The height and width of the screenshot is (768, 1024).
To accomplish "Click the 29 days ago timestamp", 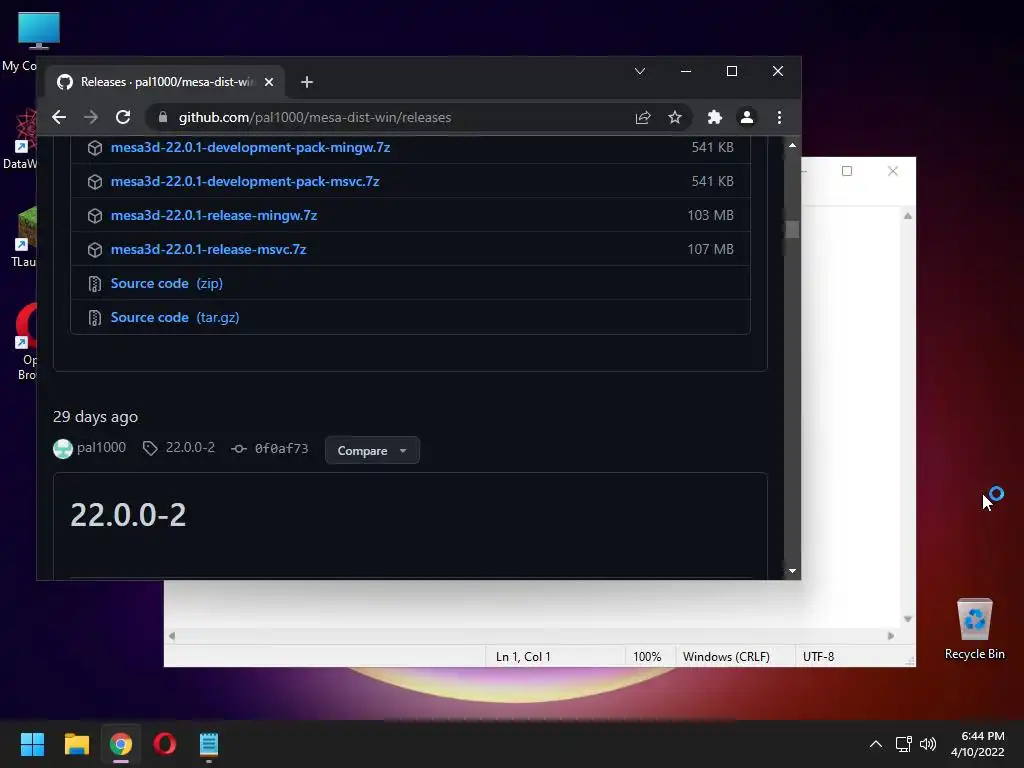I will 95,417.
